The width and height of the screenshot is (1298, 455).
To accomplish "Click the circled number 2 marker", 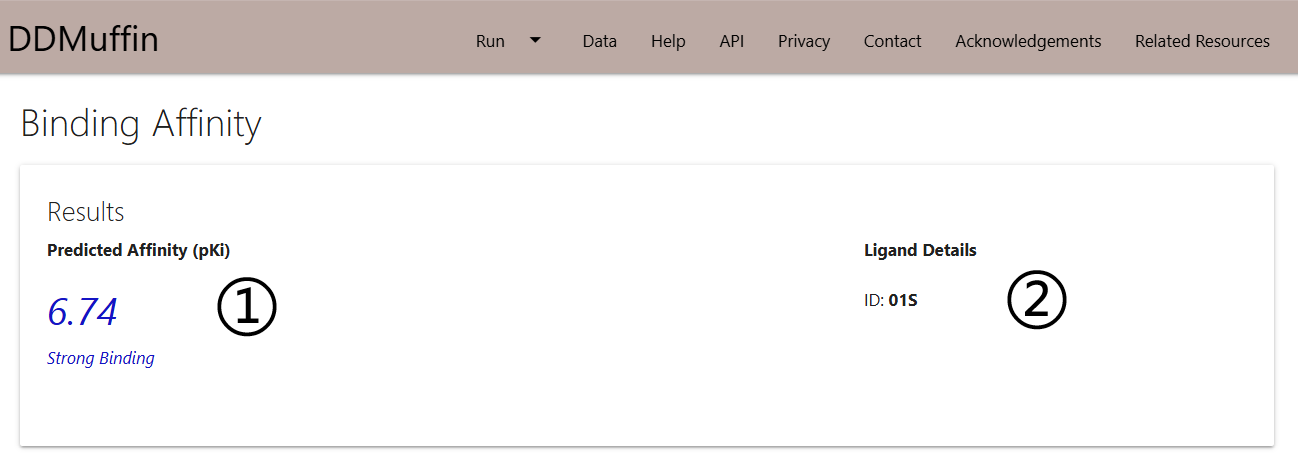I will coord(1036,301).
